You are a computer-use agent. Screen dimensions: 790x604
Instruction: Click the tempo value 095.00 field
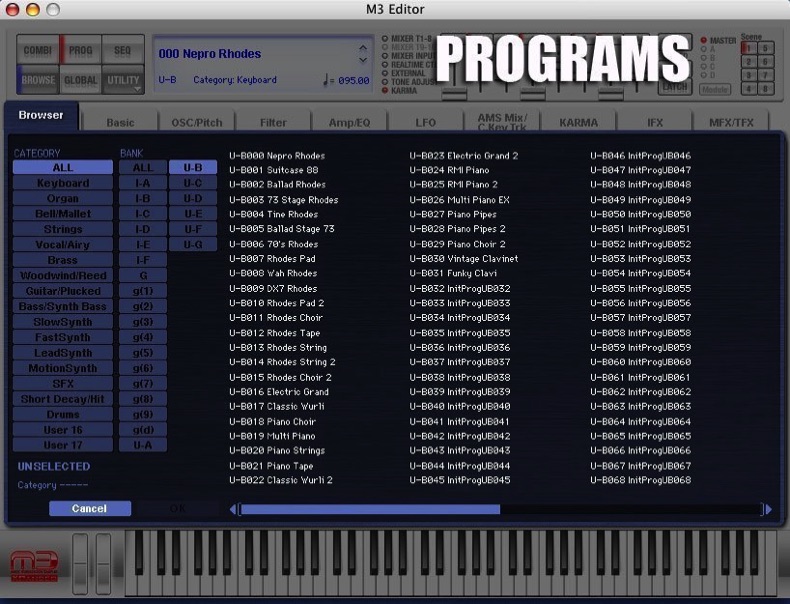pos(354,80)
